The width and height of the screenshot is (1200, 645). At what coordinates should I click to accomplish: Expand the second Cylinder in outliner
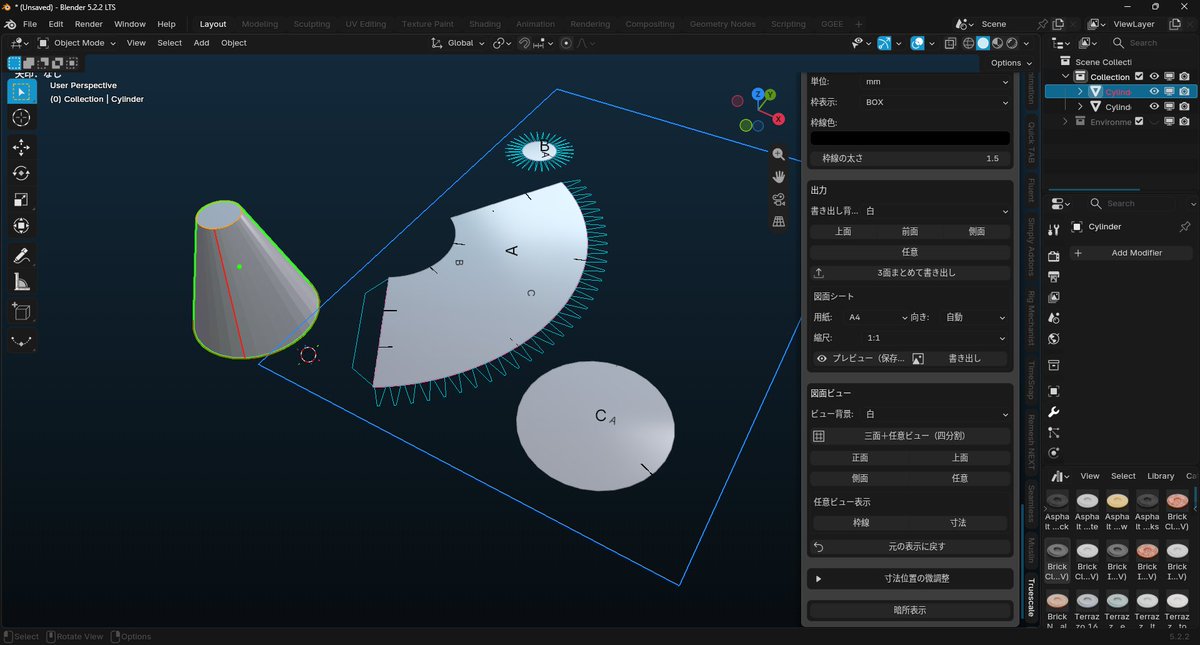click(x=1080, y=106)
